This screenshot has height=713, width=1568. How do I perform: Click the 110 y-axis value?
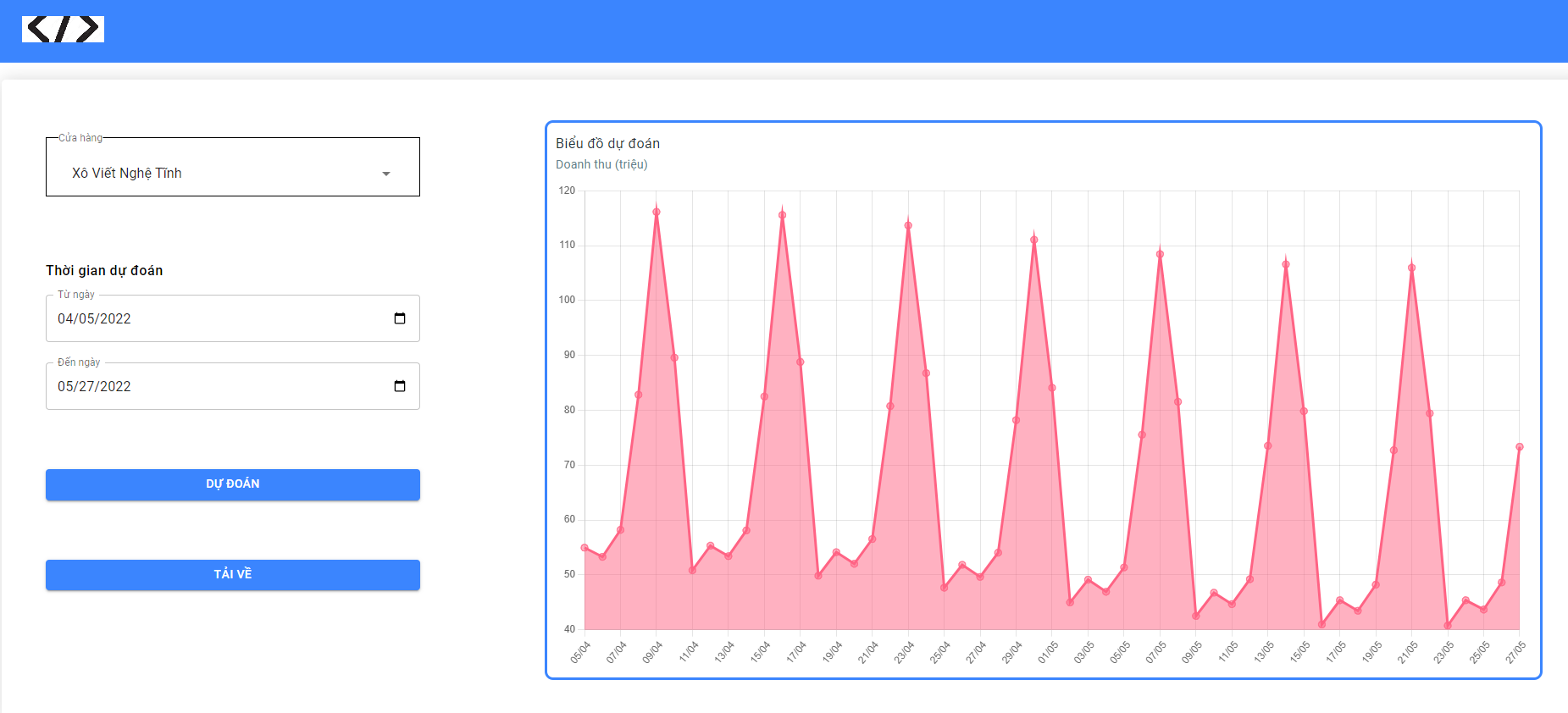(567, 245)
